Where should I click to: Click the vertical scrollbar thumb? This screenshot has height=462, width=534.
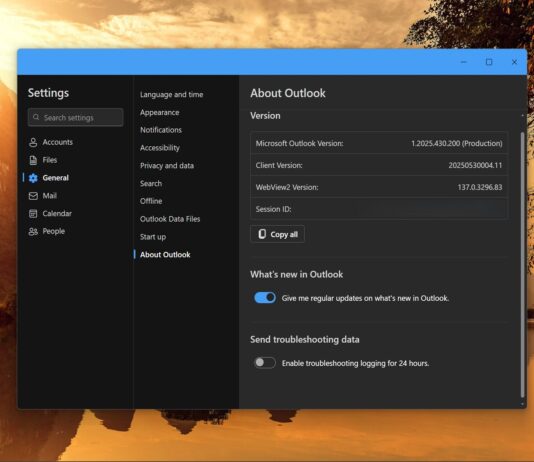coord(522,265)
